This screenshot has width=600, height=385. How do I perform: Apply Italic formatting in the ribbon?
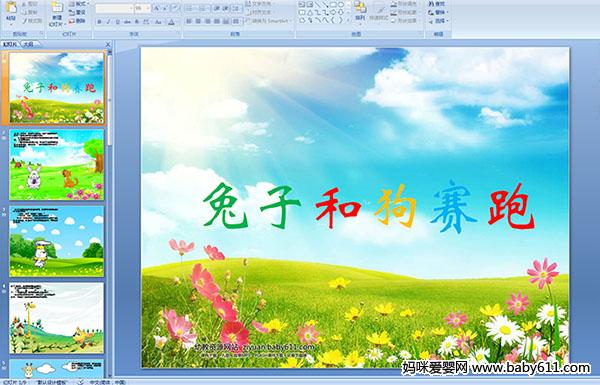tap(108, 22)
